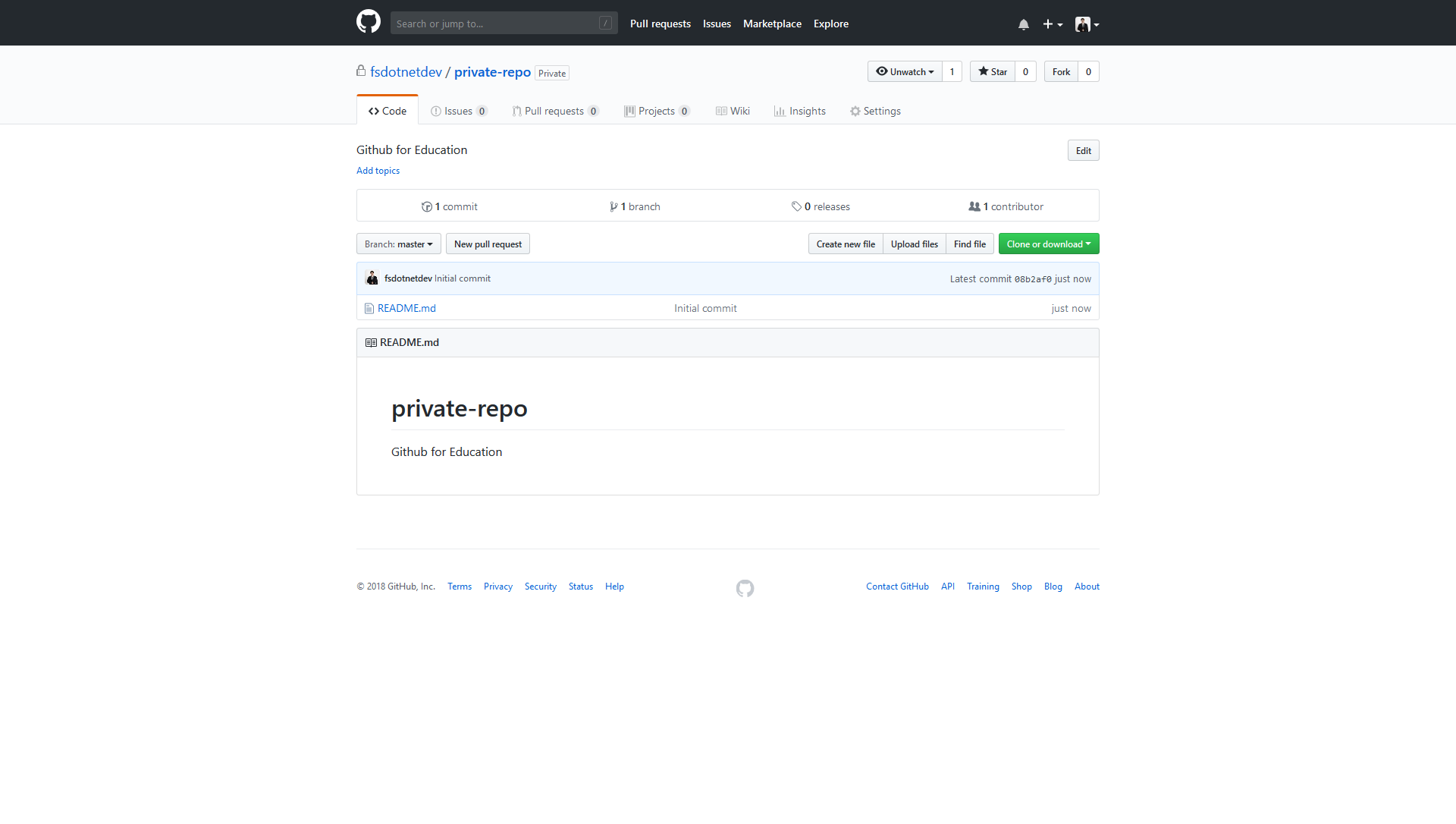Viewport: 1456px width, 824px height.
Task: Click Find file button
Action: [970, 244]
